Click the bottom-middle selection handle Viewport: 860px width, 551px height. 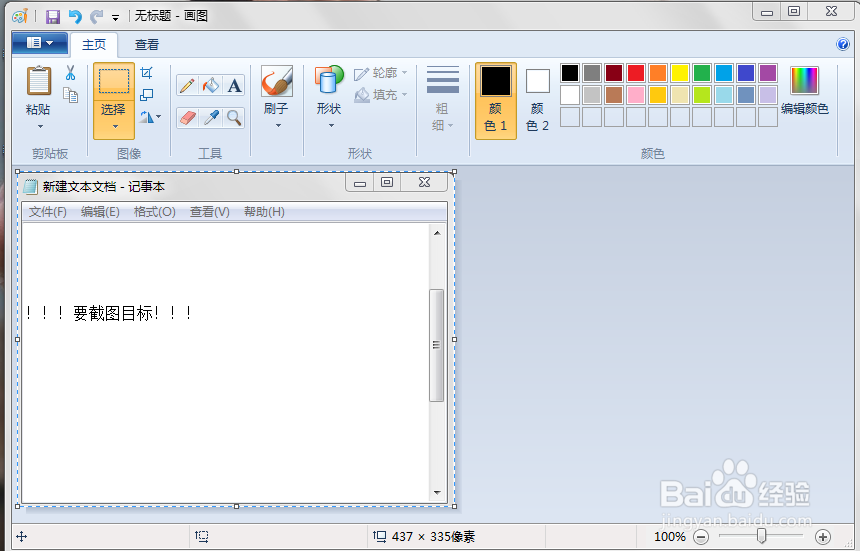tap(236, 506)
